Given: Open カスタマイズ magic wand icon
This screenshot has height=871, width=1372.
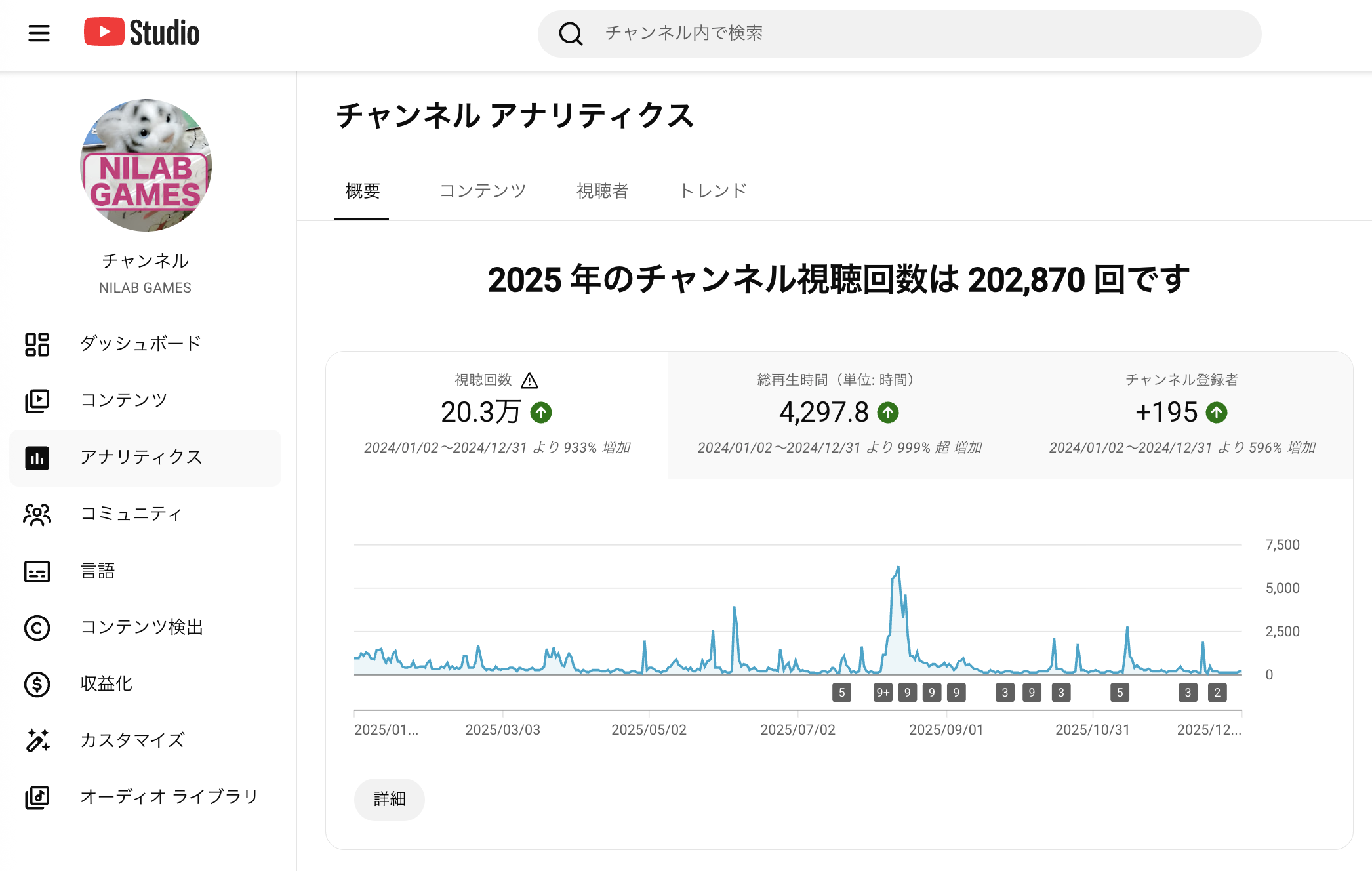Looking at the screenshot, I should point(37,740).
